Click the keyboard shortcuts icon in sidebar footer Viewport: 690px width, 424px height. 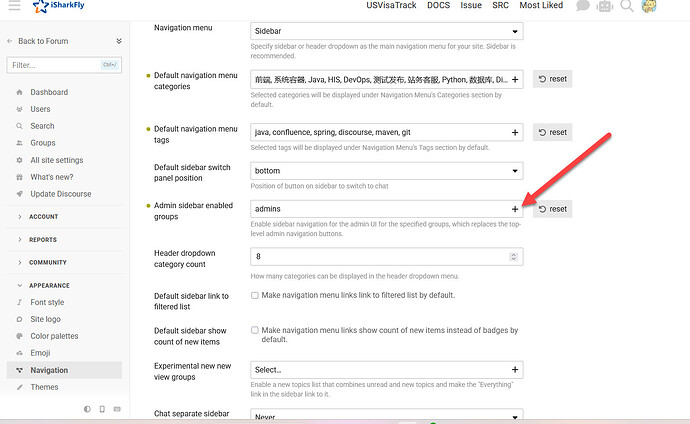coord(117,409)
